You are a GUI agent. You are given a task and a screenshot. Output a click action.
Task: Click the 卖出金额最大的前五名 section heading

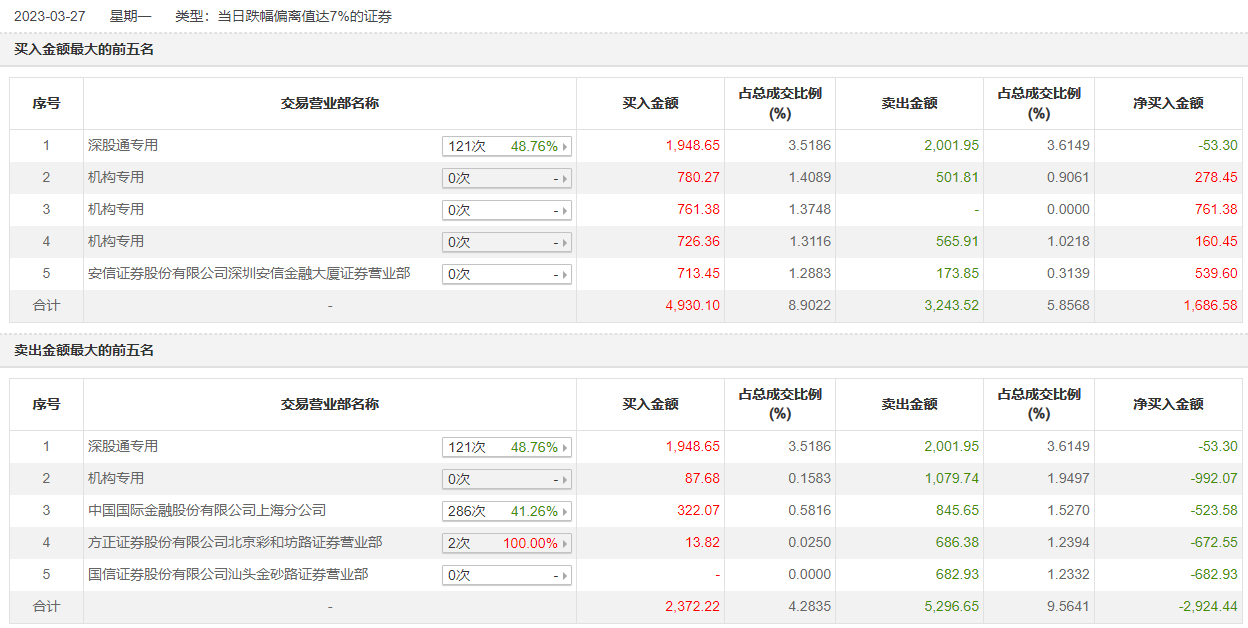click(x=84, y=350)
